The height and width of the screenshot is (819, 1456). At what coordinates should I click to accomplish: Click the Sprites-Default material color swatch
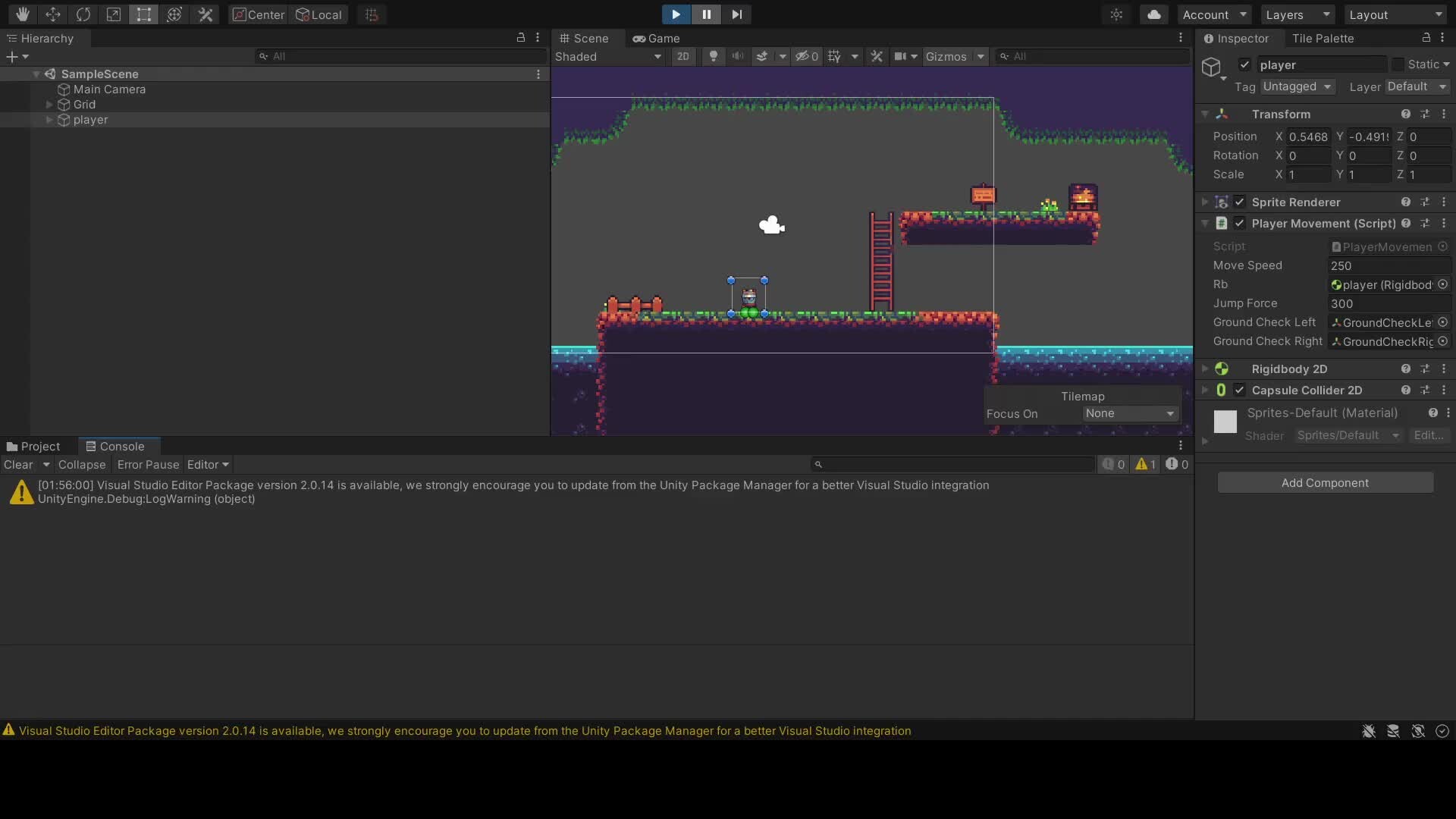[1225, 422]
